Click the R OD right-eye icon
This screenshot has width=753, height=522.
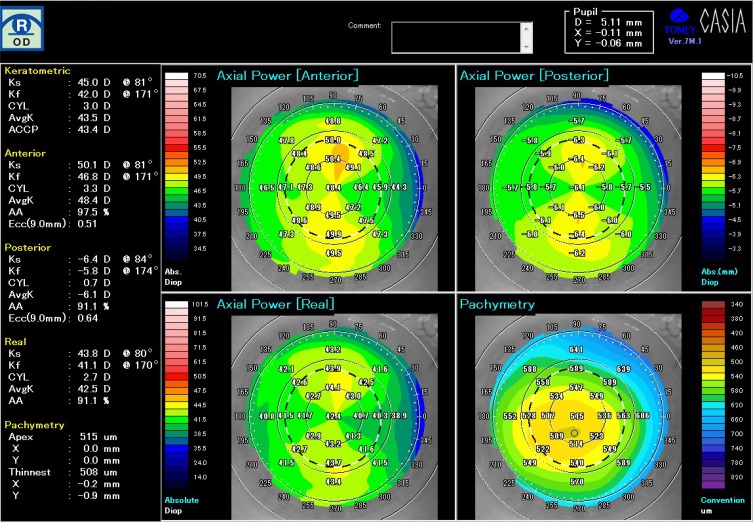pos(22,29)
